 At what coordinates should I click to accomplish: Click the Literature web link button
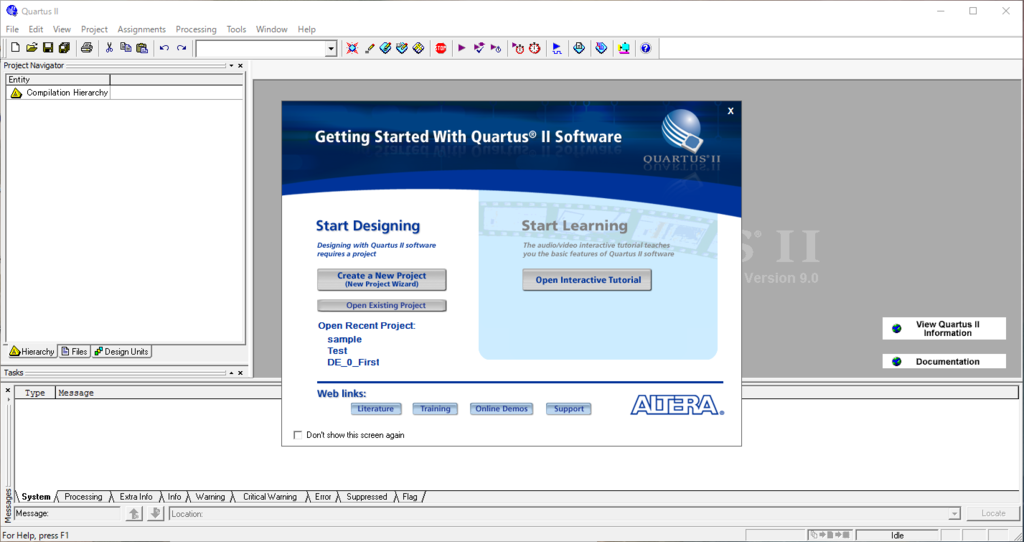tap(376, 409)
